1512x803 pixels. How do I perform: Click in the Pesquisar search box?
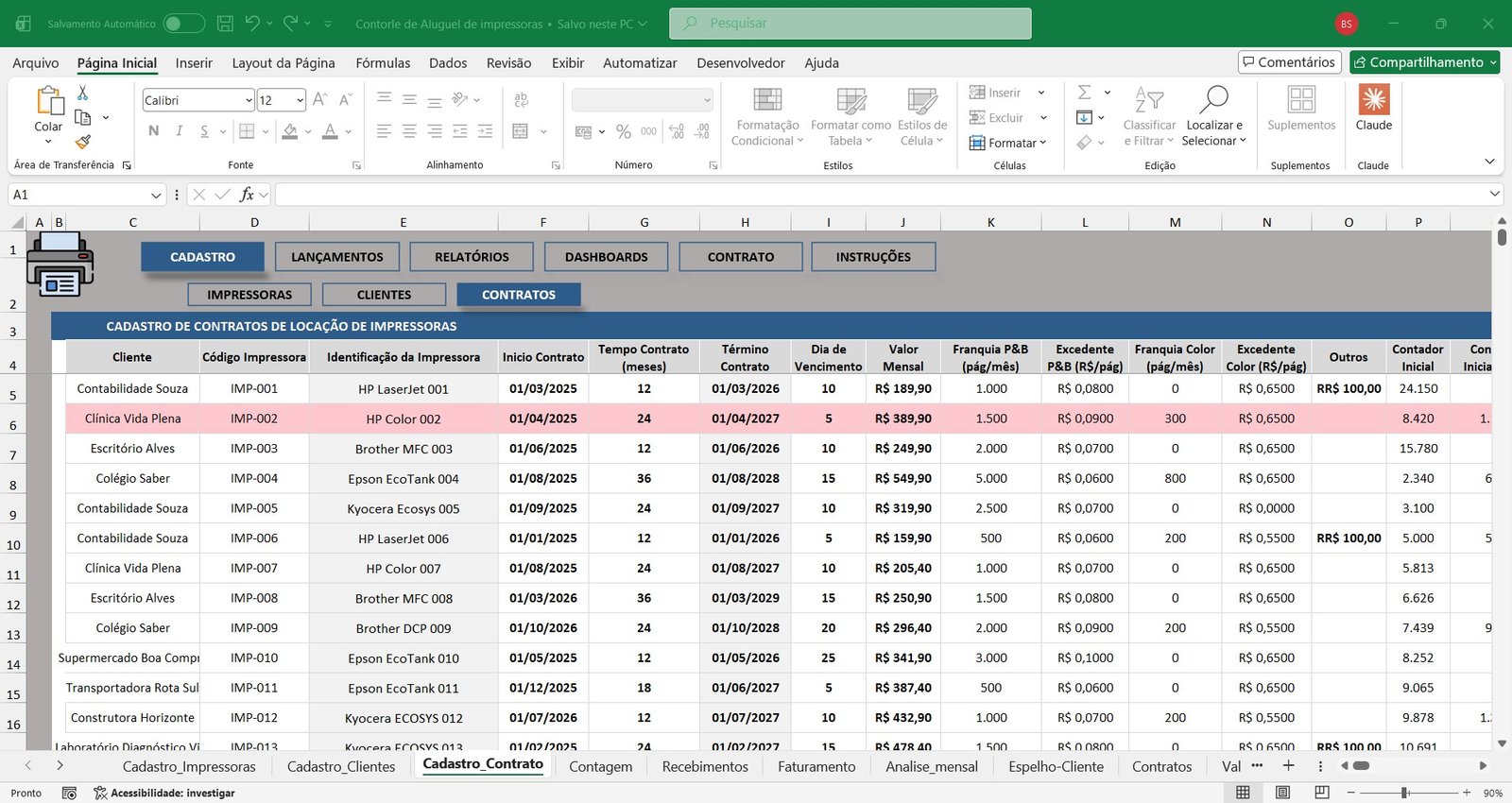(850, 24)
